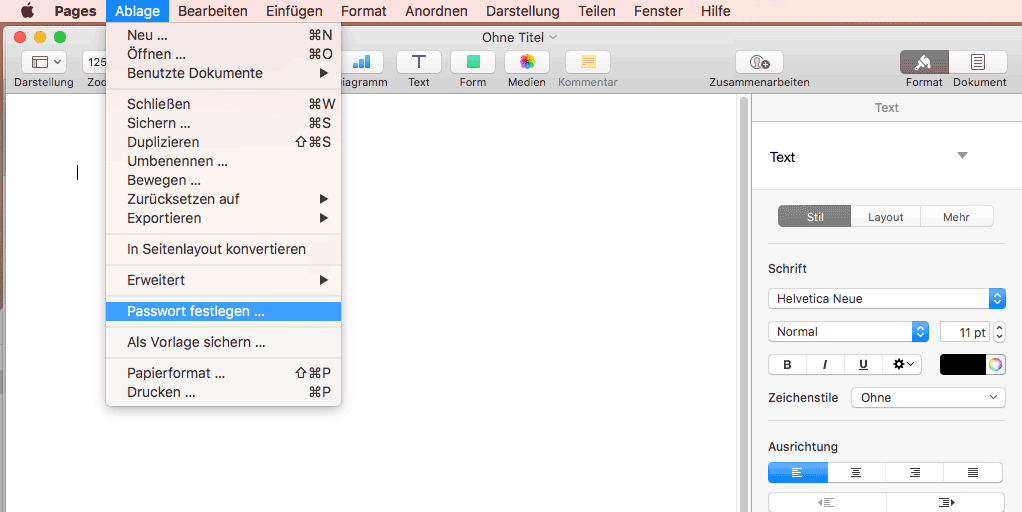Open the Anordnen menu
Screen dimensions: 1022x512
click(436, 11)
